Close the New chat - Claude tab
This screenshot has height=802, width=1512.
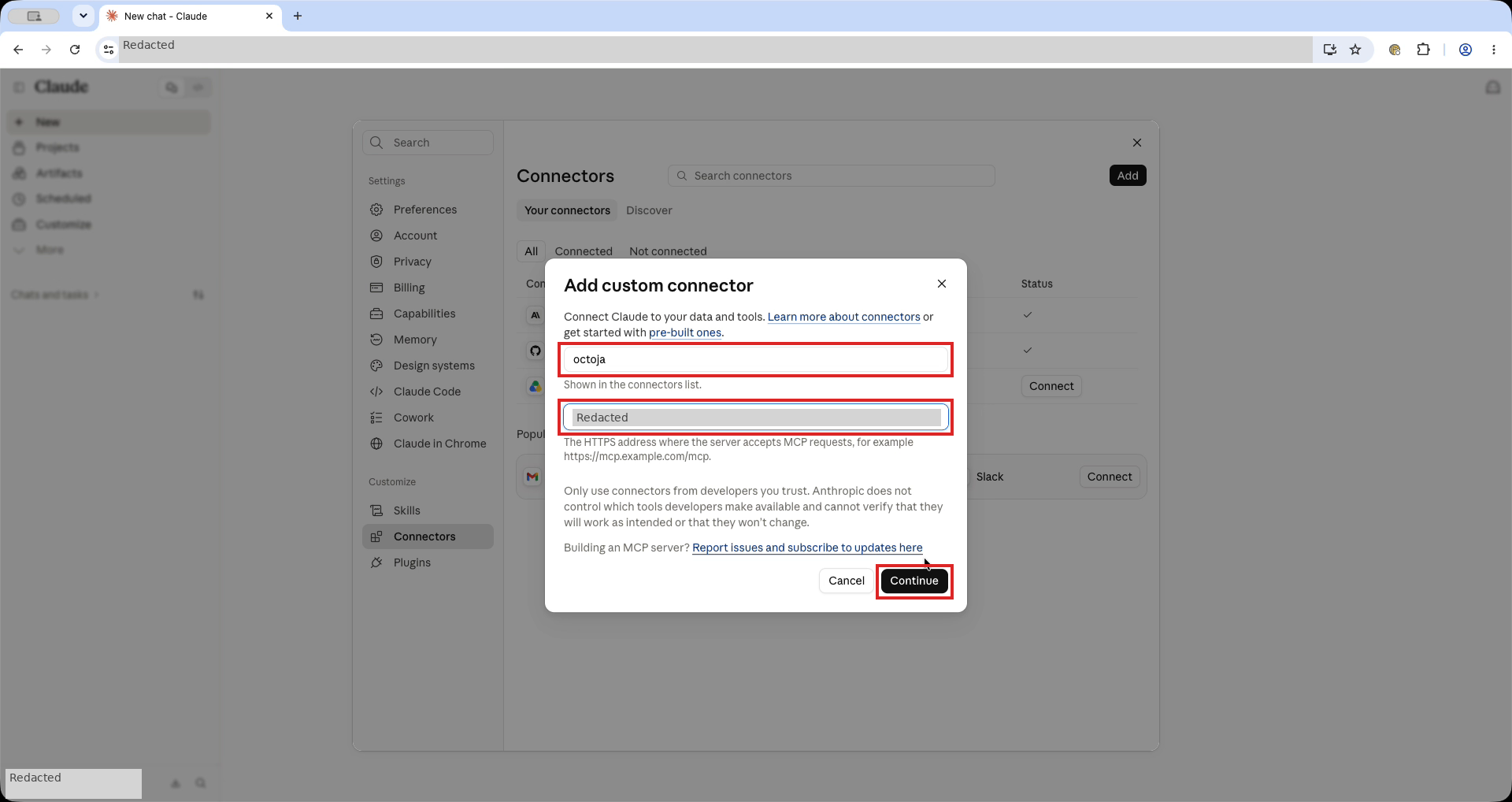(x=269, y=16)
